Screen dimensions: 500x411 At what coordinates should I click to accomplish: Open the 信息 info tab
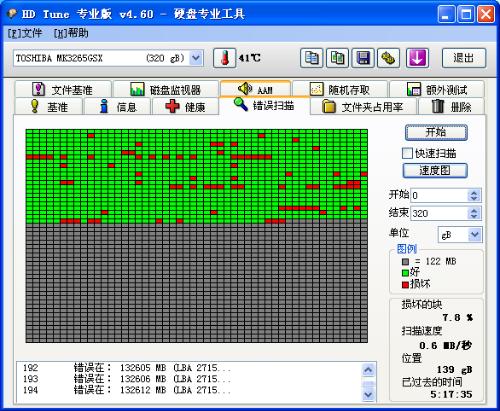(118, 107)
